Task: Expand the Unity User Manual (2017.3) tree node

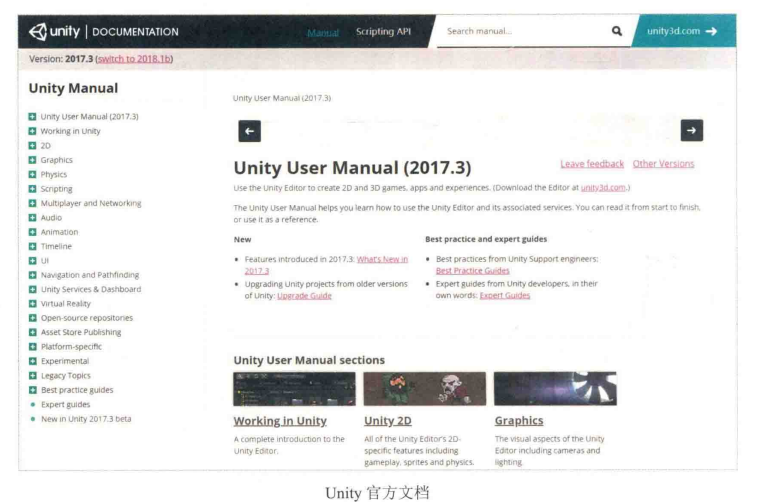Action: (32, 116)
